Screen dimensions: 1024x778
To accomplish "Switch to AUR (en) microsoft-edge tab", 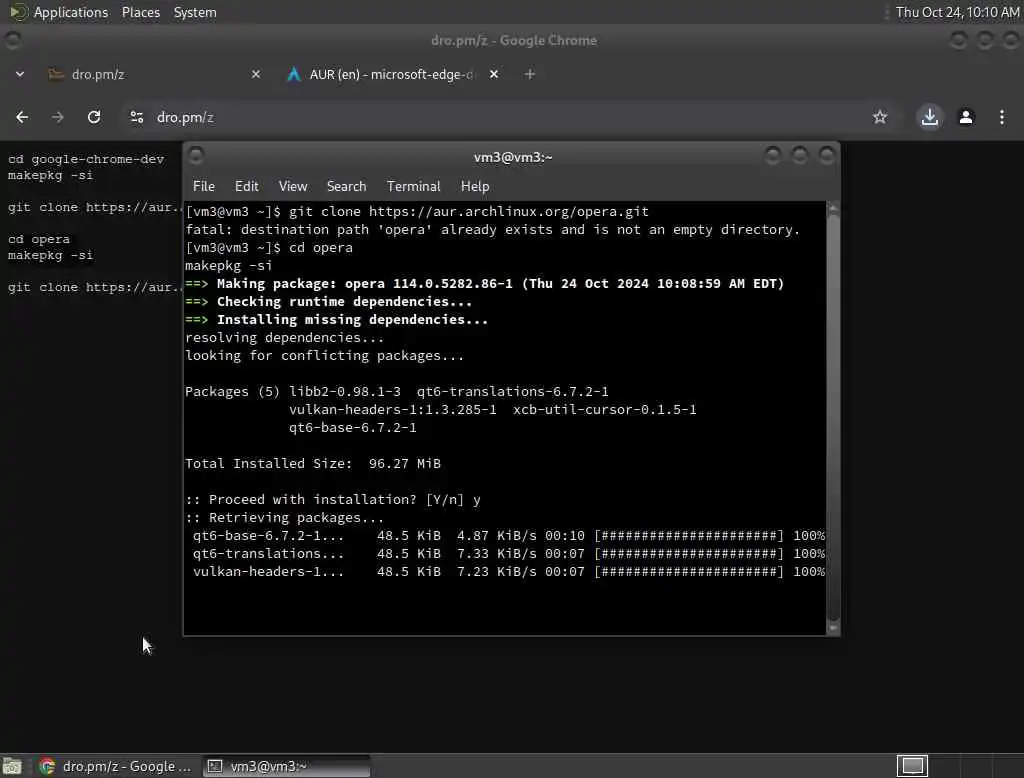I will tap(392, 74).
